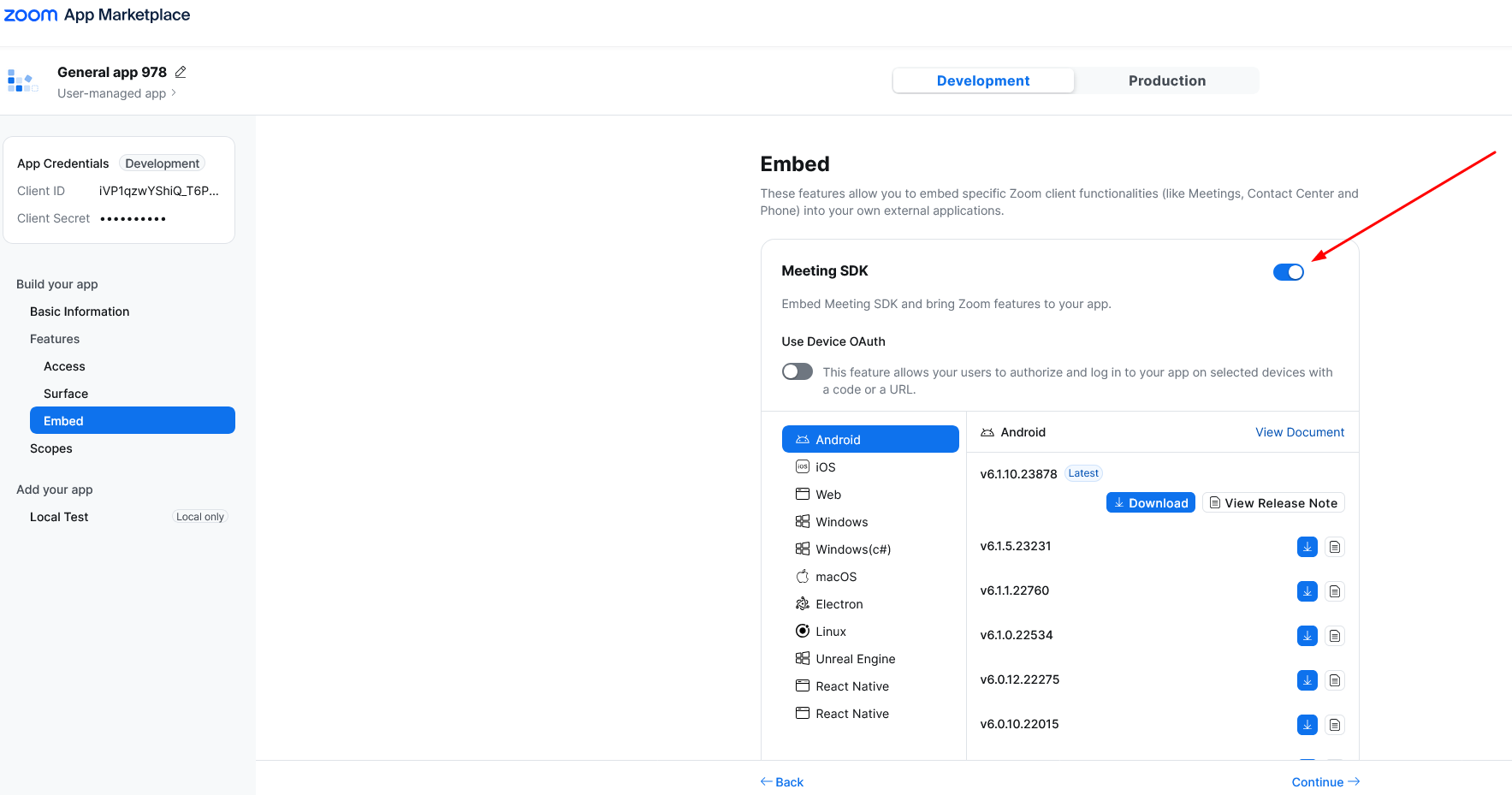
Task: Open the View Document link
Action: pyautogui.click(x=1300, y=432)
